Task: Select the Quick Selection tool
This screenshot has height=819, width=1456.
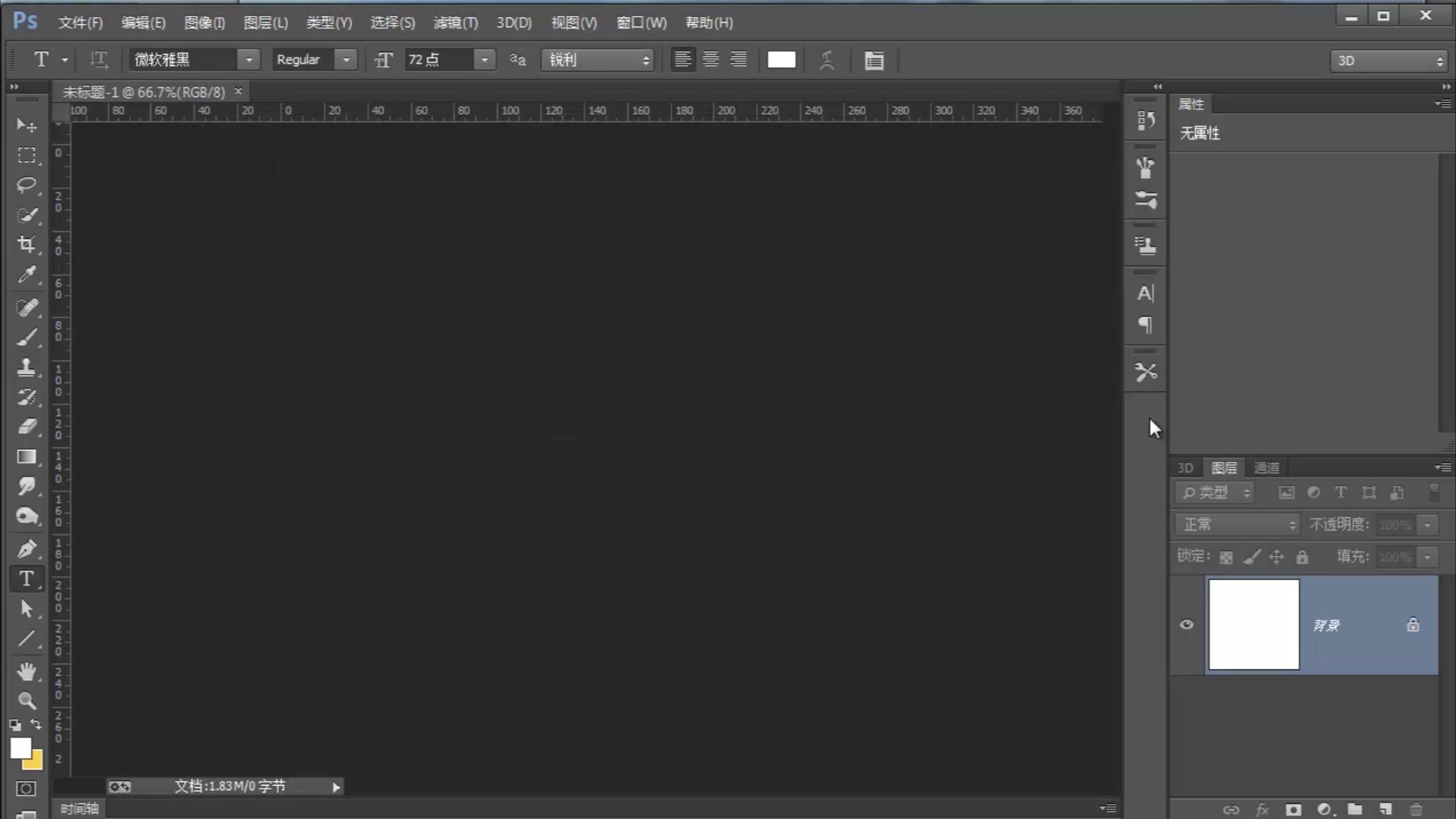Action: pyautogui.click(x=27, y=215)
